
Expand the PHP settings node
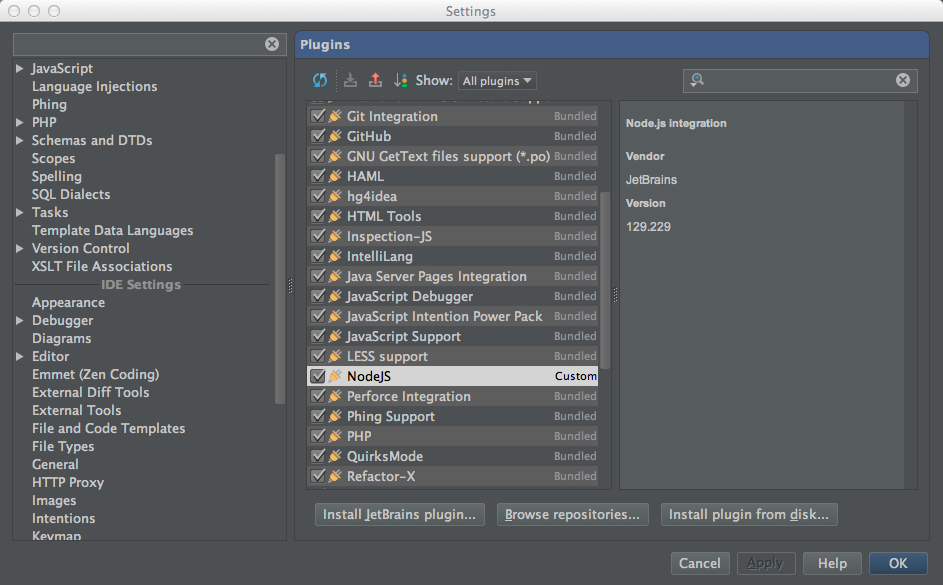tap(19, 123)
